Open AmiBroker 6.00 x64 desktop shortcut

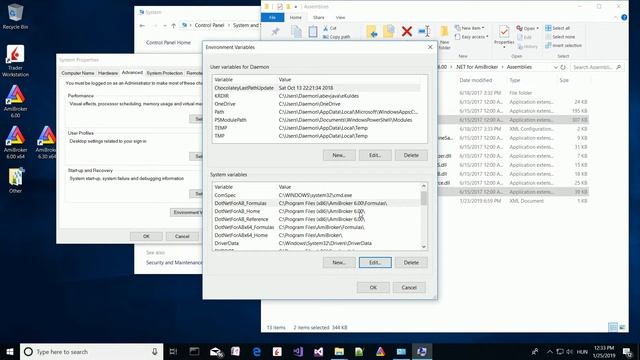[x=15, y=142]
